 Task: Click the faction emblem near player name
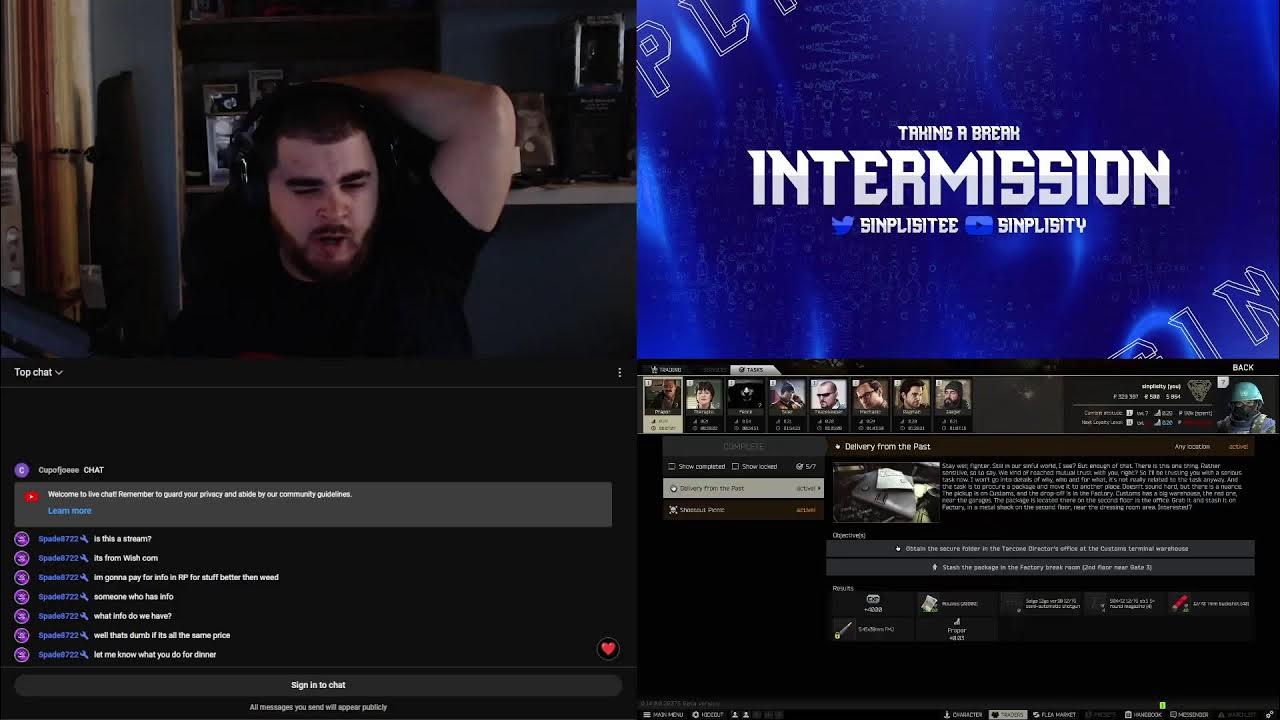(1199, 389)
